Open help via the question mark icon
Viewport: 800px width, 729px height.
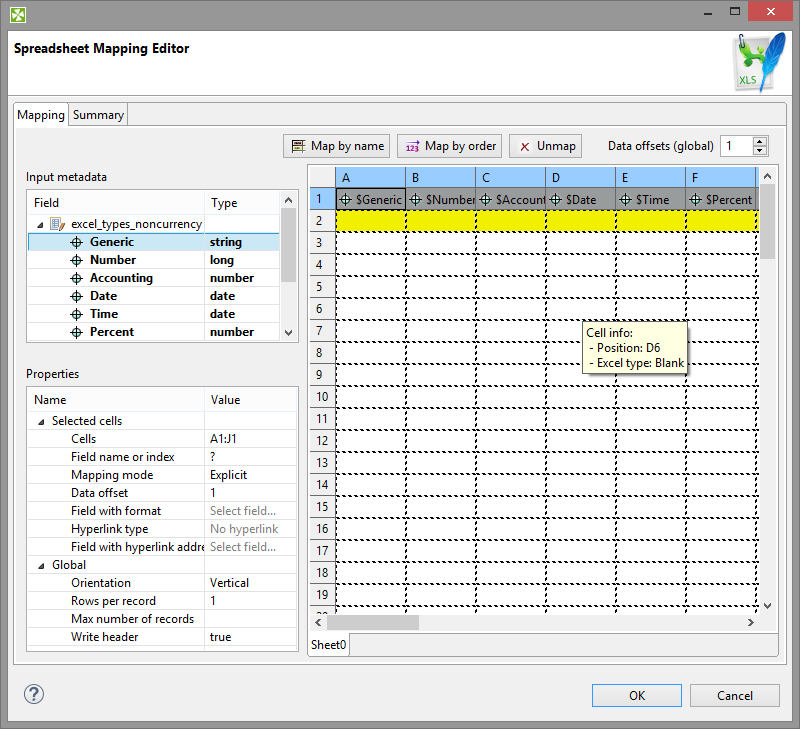click(x=34, y=694)
